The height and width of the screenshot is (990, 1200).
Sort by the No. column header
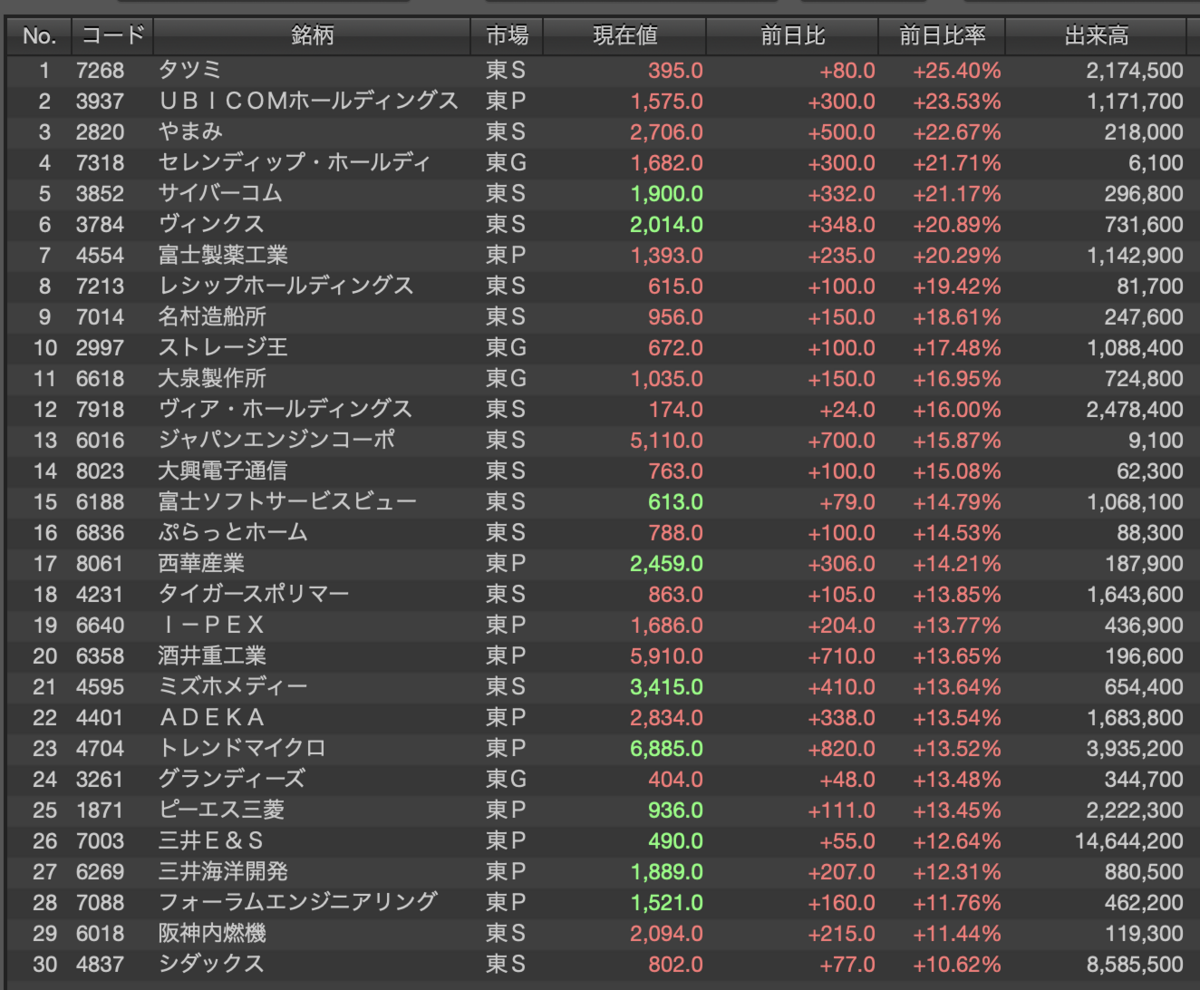click(x=39, y=37)
